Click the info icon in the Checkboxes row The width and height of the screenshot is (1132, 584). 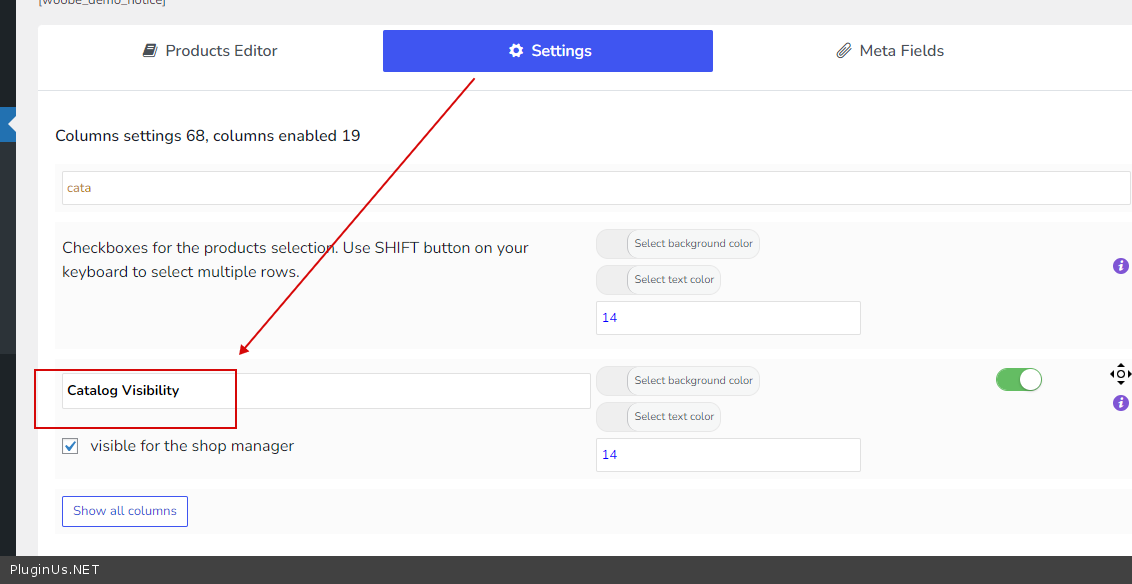(1121, 266)
